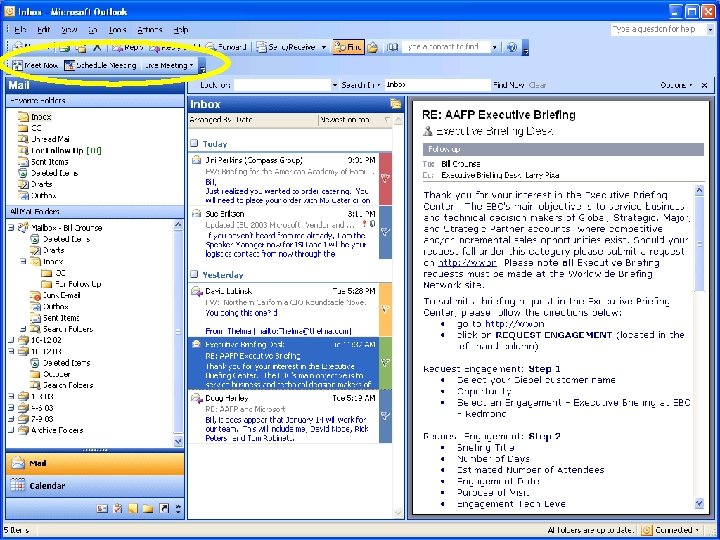Open the Go menu

click(x=93, y=30)
